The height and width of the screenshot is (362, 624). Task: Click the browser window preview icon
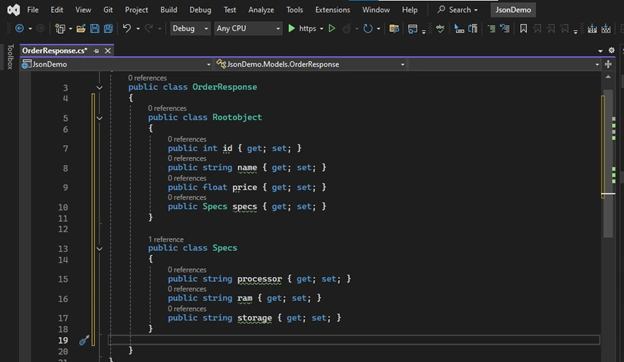click(413, 28)
